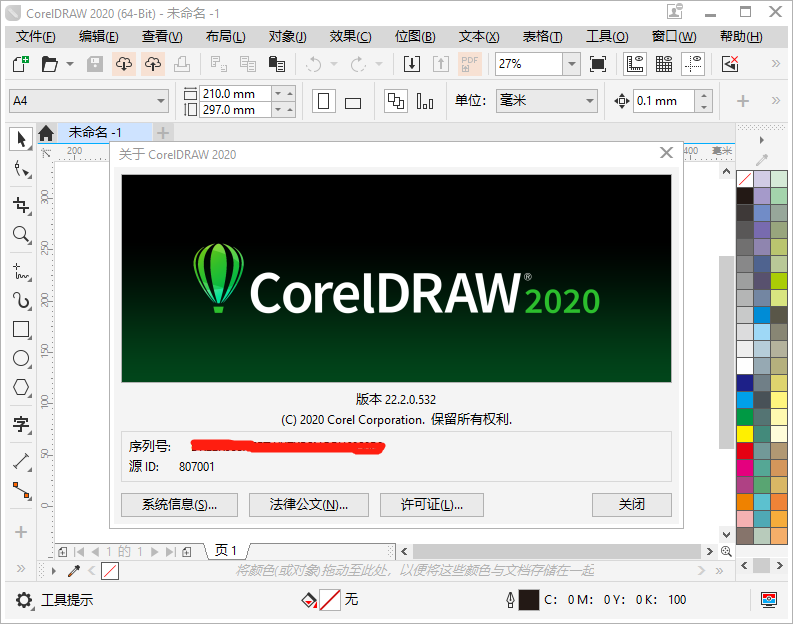Pick the red color swatch
The height and width of the screenshot is (624, 793).
(744, 451)
